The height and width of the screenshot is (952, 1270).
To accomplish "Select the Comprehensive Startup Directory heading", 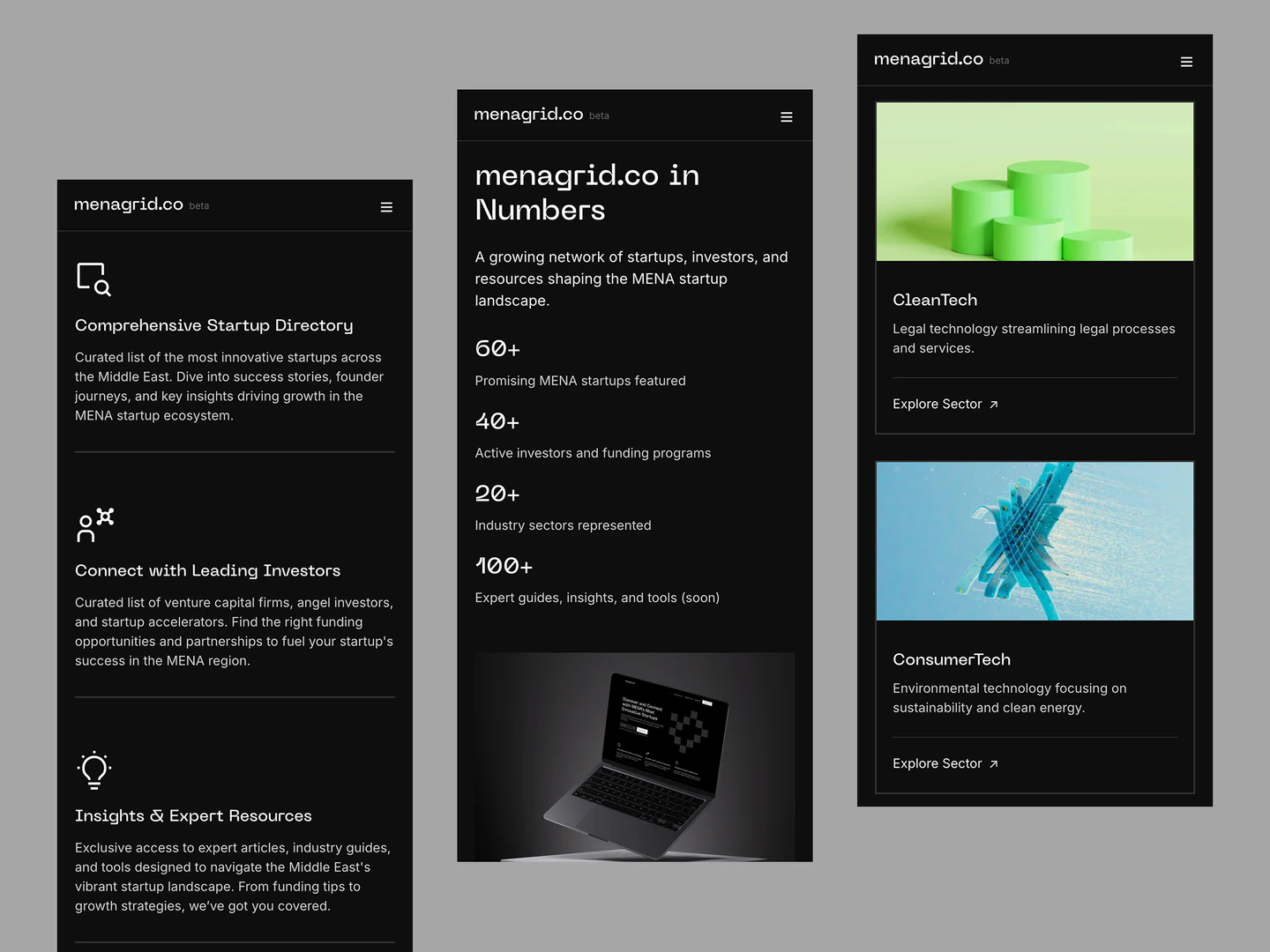I will tap(214, 325).
